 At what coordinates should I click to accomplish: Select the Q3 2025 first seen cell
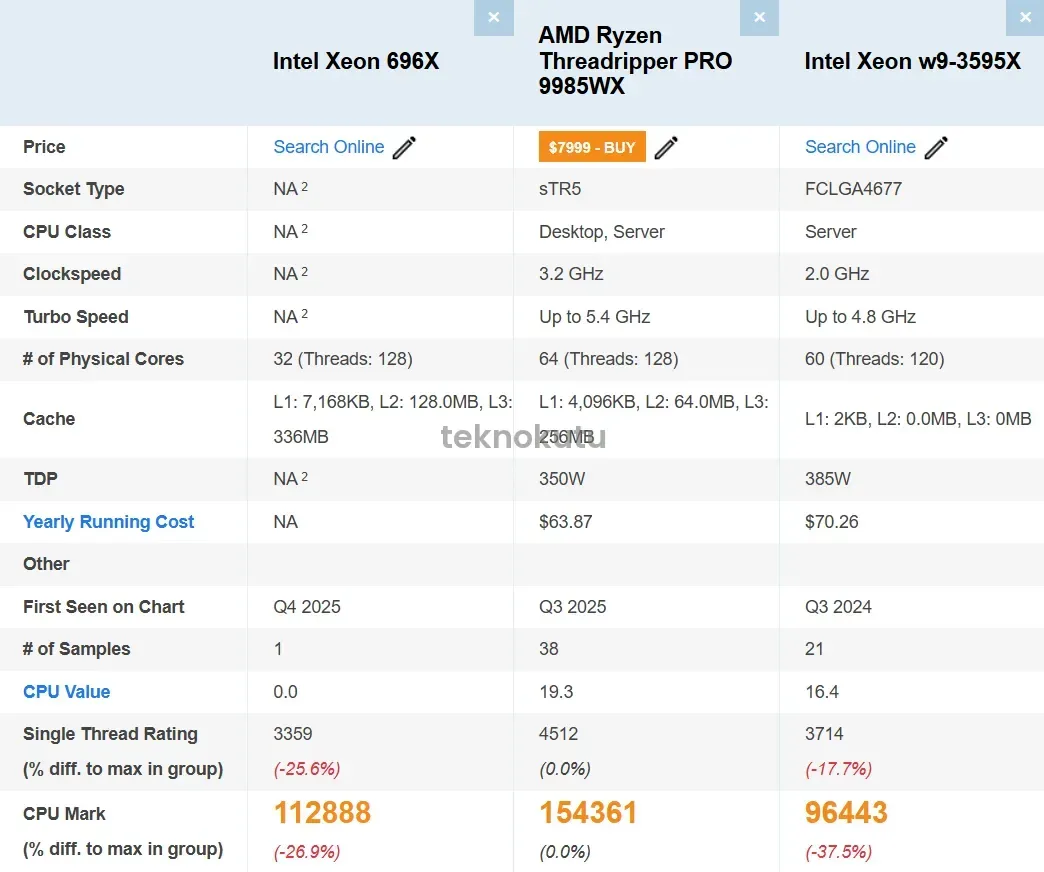(x=573, y=607)
